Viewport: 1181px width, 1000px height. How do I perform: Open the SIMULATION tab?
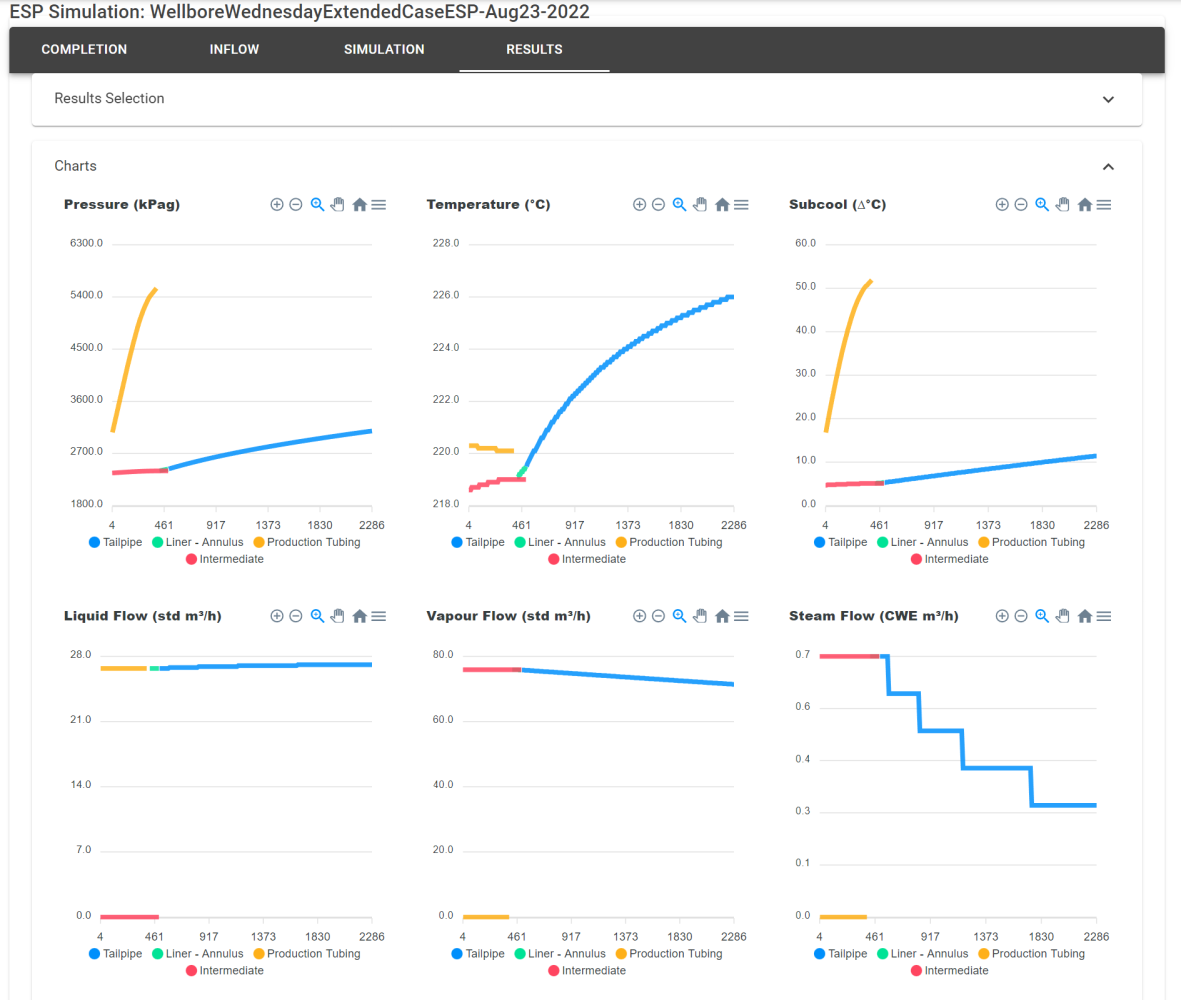click(384, 49)
